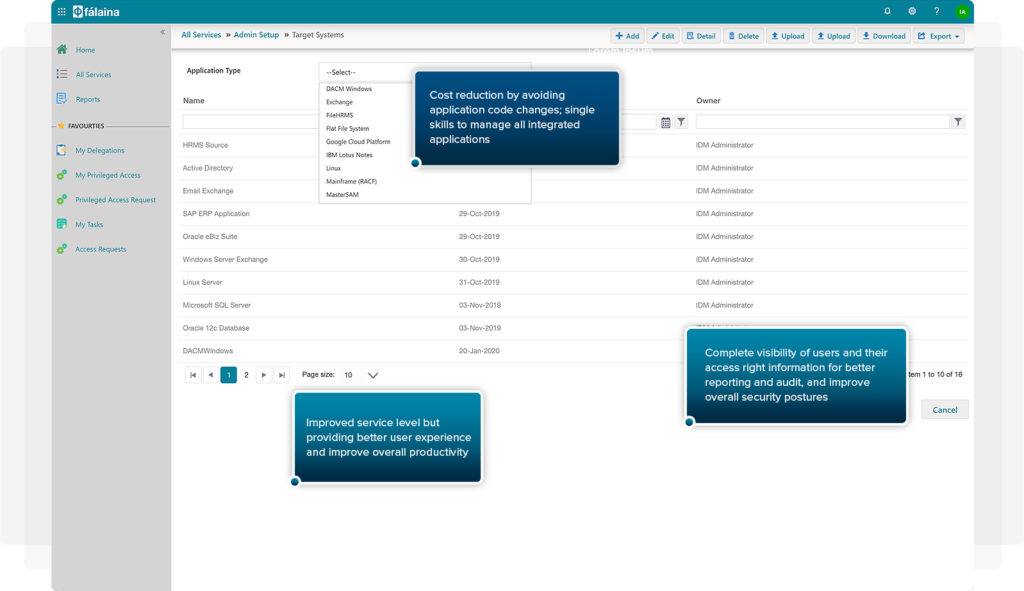Click the Privileged Access Request icon
1024x591 pixels.
tap(62, 200)
